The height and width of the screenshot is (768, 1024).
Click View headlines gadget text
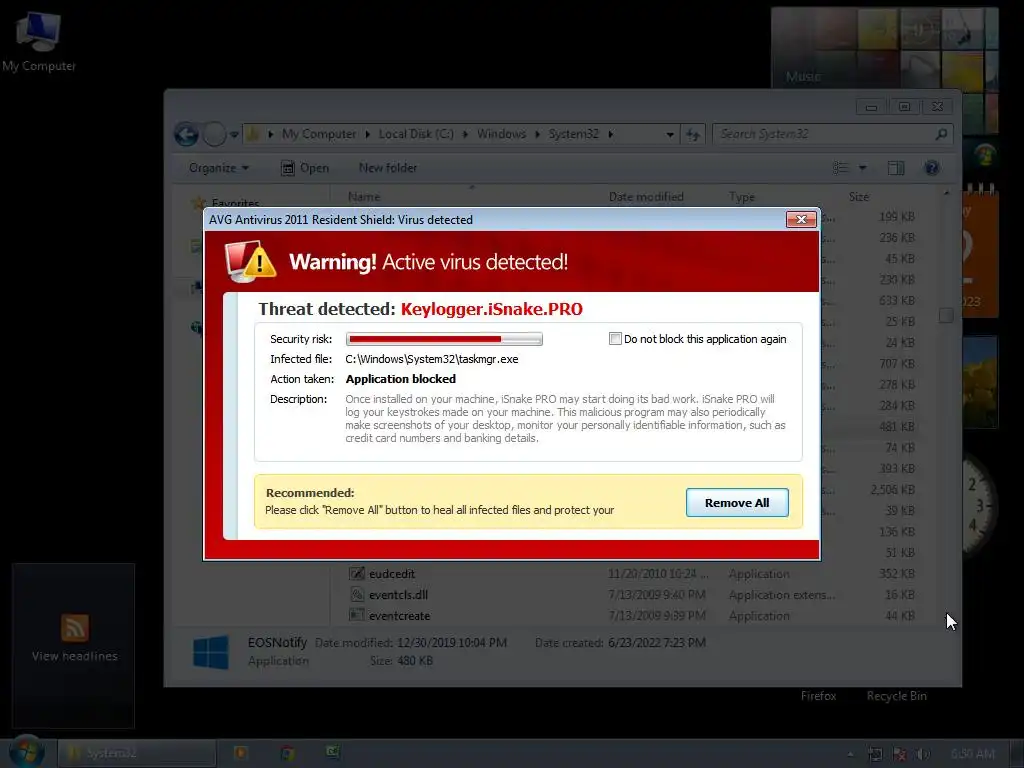coord(74,656)
